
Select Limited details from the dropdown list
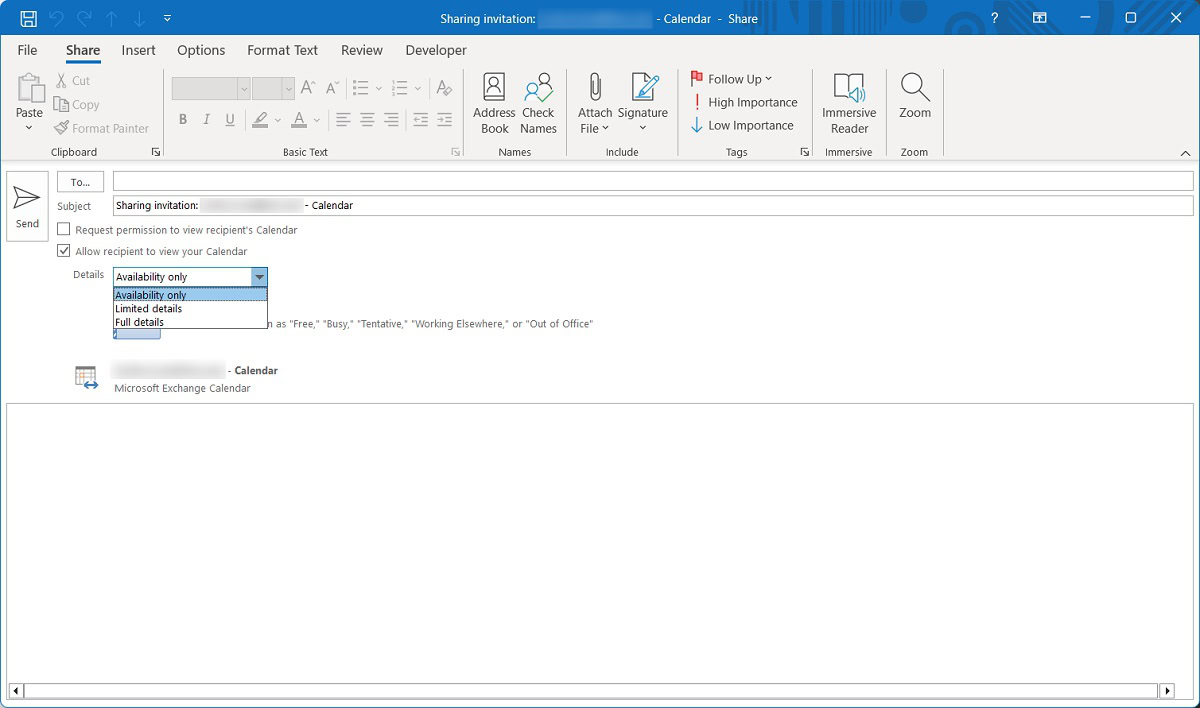(148, 309)
